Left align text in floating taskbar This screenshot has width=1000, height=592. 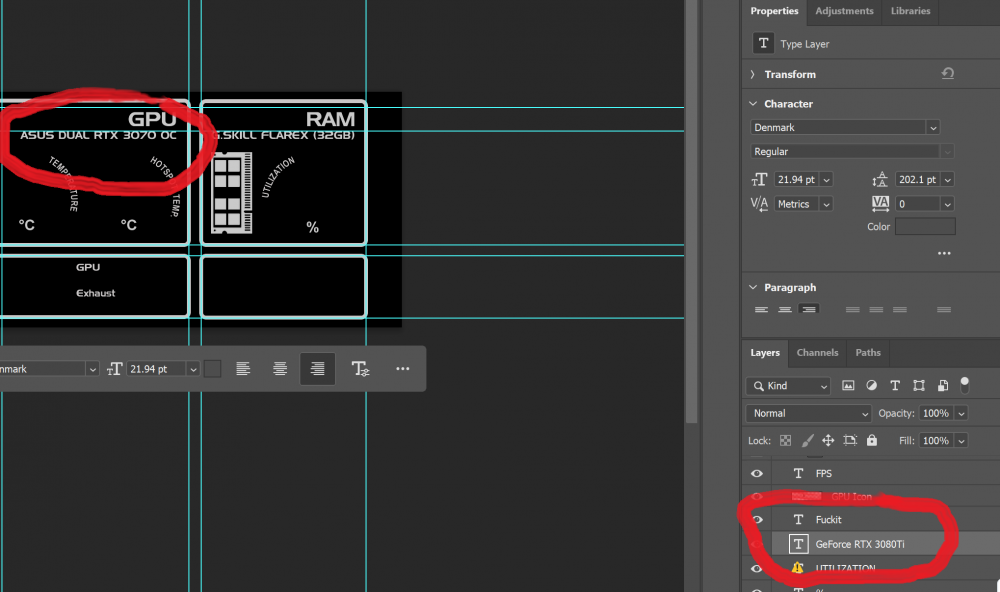click(243, 369)
